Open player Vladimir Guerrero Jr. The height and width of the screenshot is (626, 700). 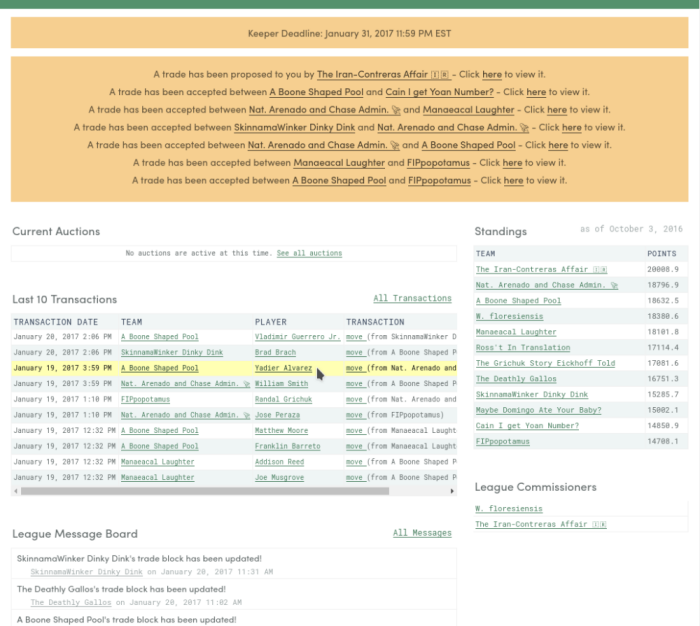[x=297, y=337]
